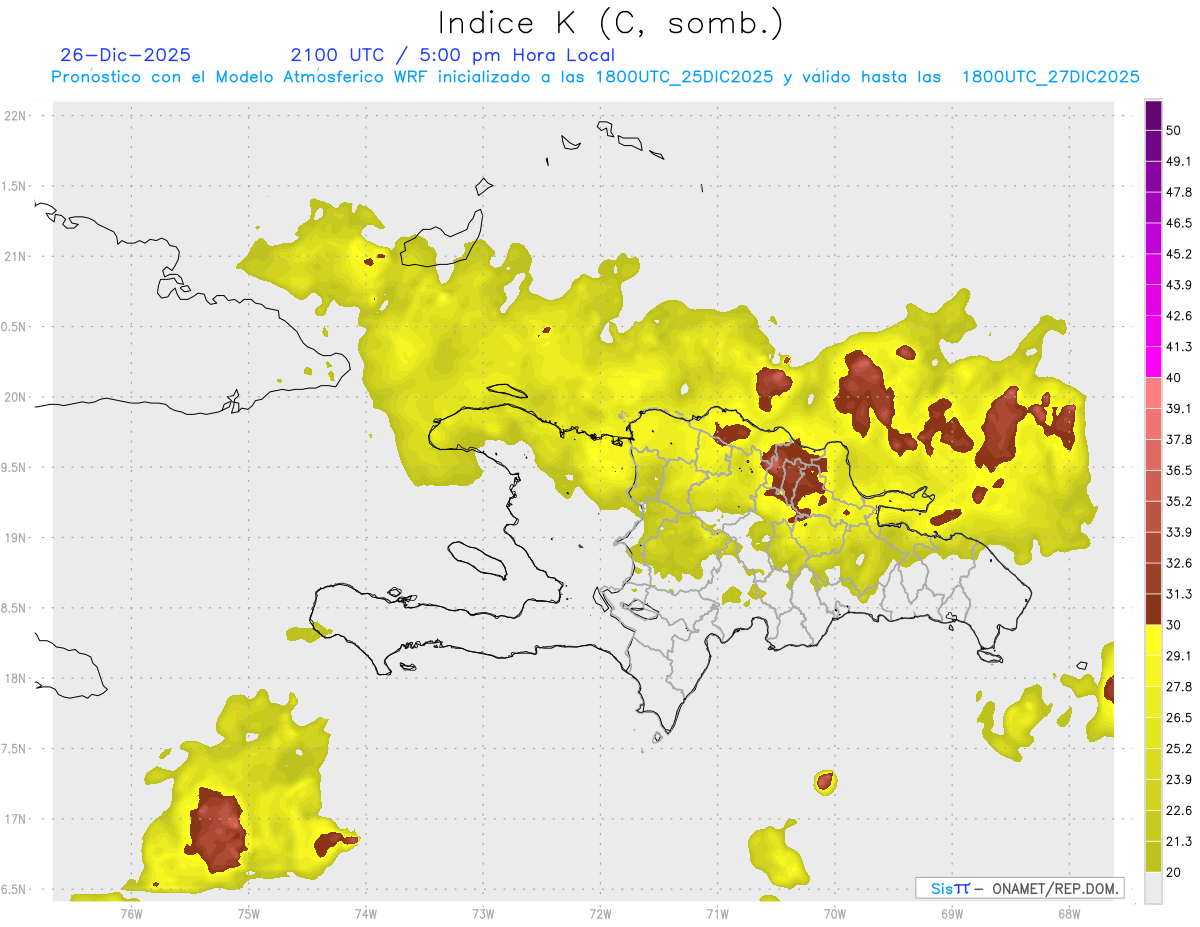Image resolution: width=1200 pixels, height=927 pixels.
Task: Click the '46.5' colorbar value
Action: (x=1178, y=223)
